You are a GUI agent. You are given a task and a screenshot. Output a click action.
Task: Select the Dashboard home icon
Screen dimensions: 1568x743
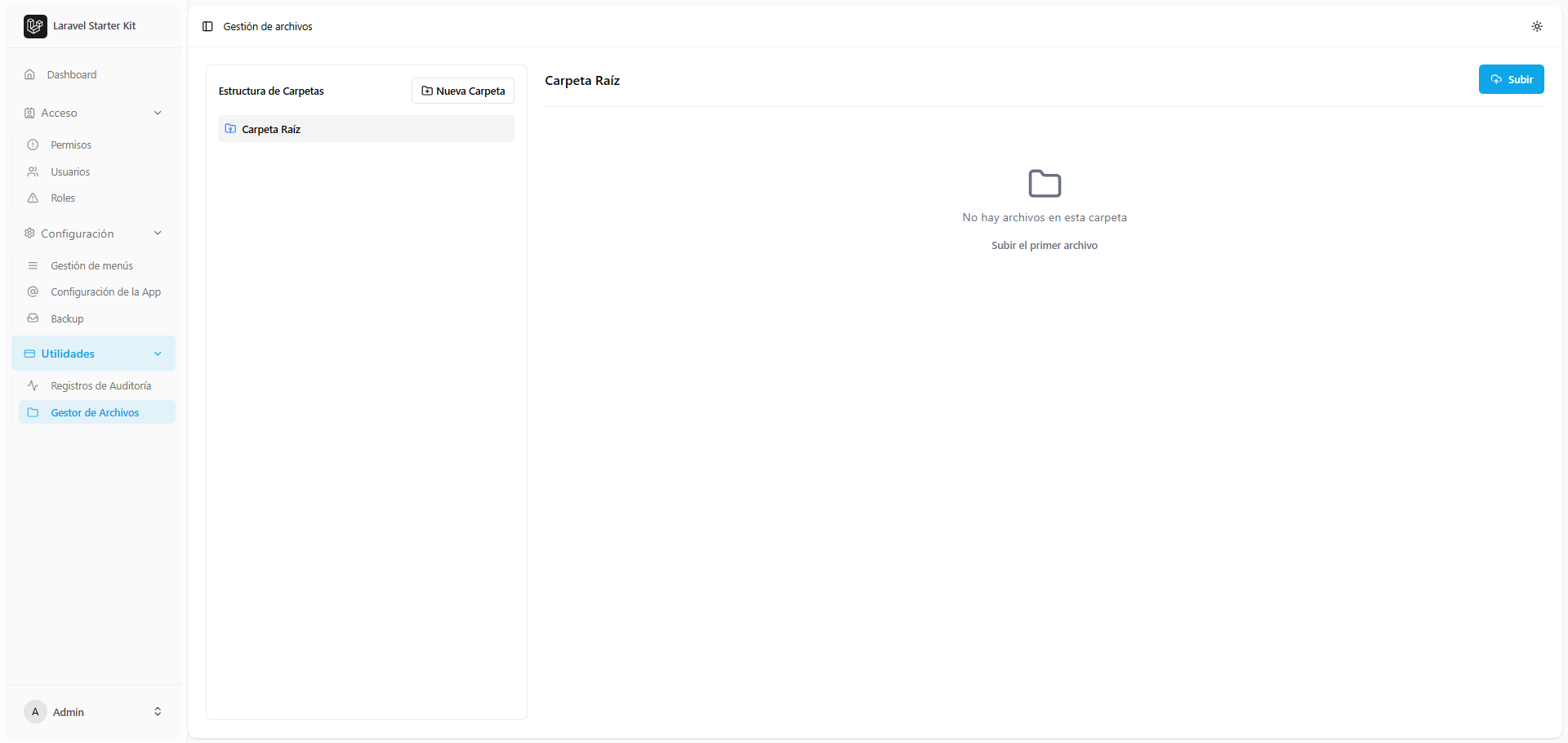click(30, 73)
